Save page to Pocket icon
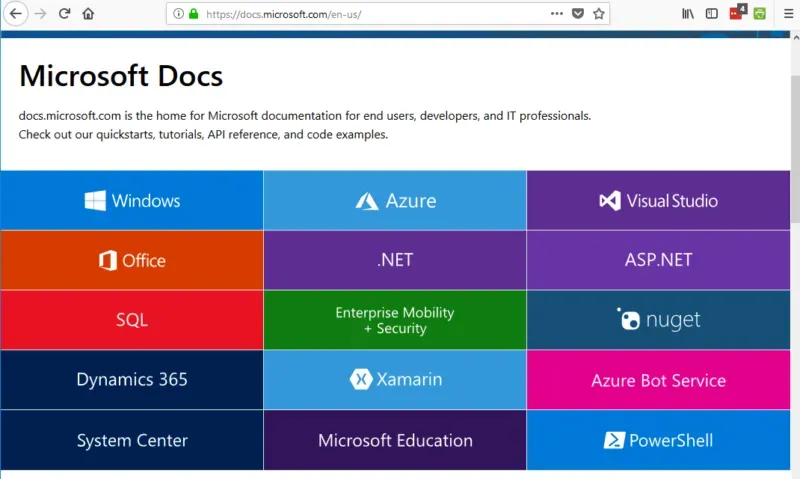800x479 pixels. pyautogui.click(x=578, y=14)
